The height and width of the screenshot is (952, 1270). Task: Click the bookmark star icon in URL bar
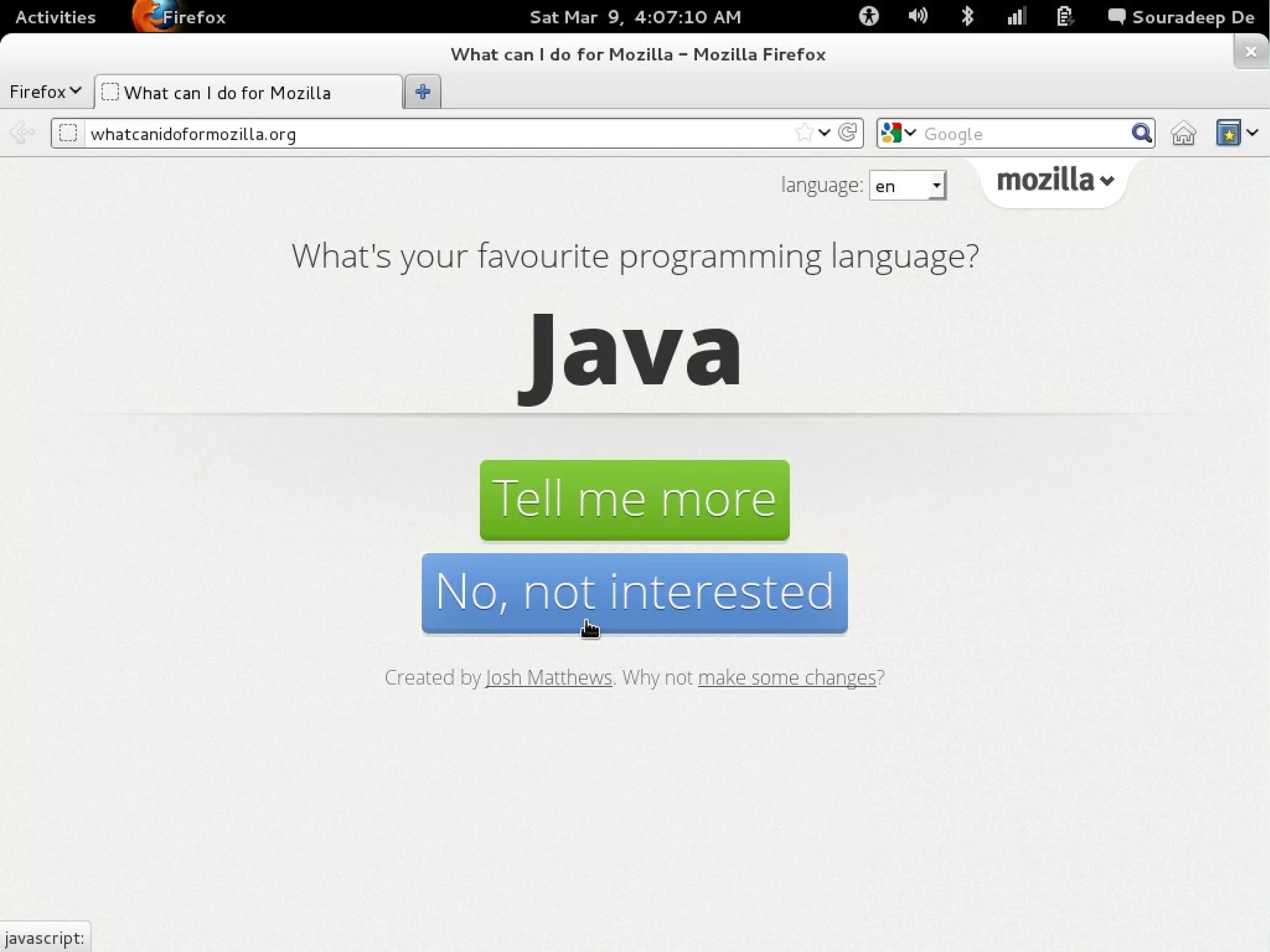[804, 133]
